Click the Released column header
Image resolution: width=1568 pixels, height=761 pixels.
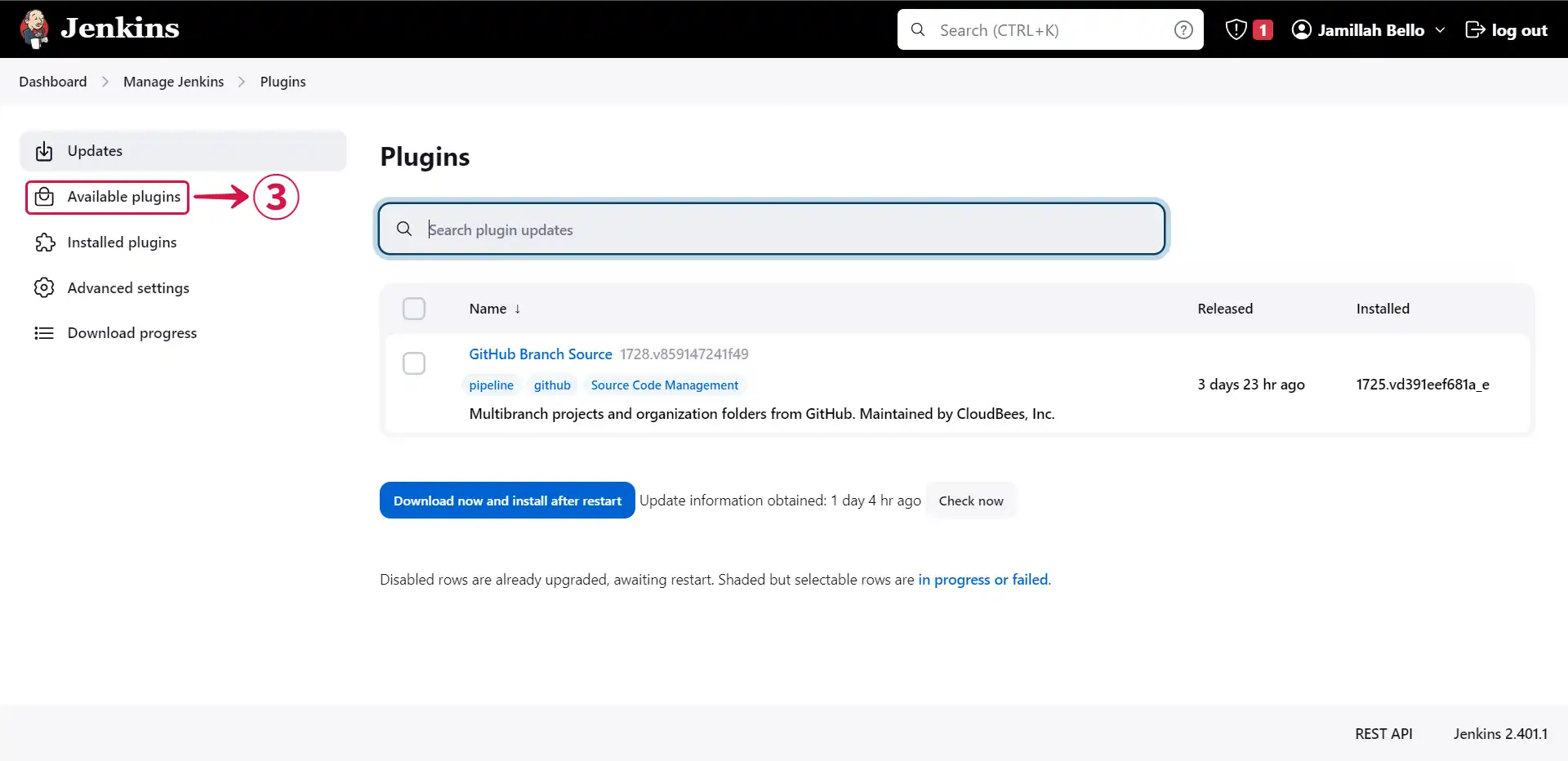1225,309
